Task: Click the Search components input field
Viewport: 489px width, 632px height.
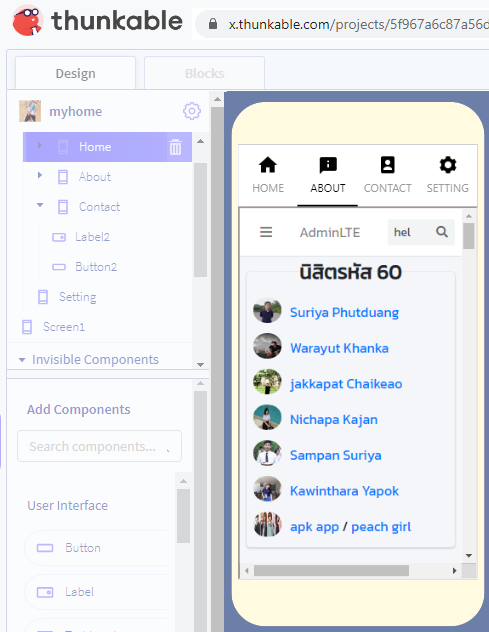Action: (x=99, y=446)
